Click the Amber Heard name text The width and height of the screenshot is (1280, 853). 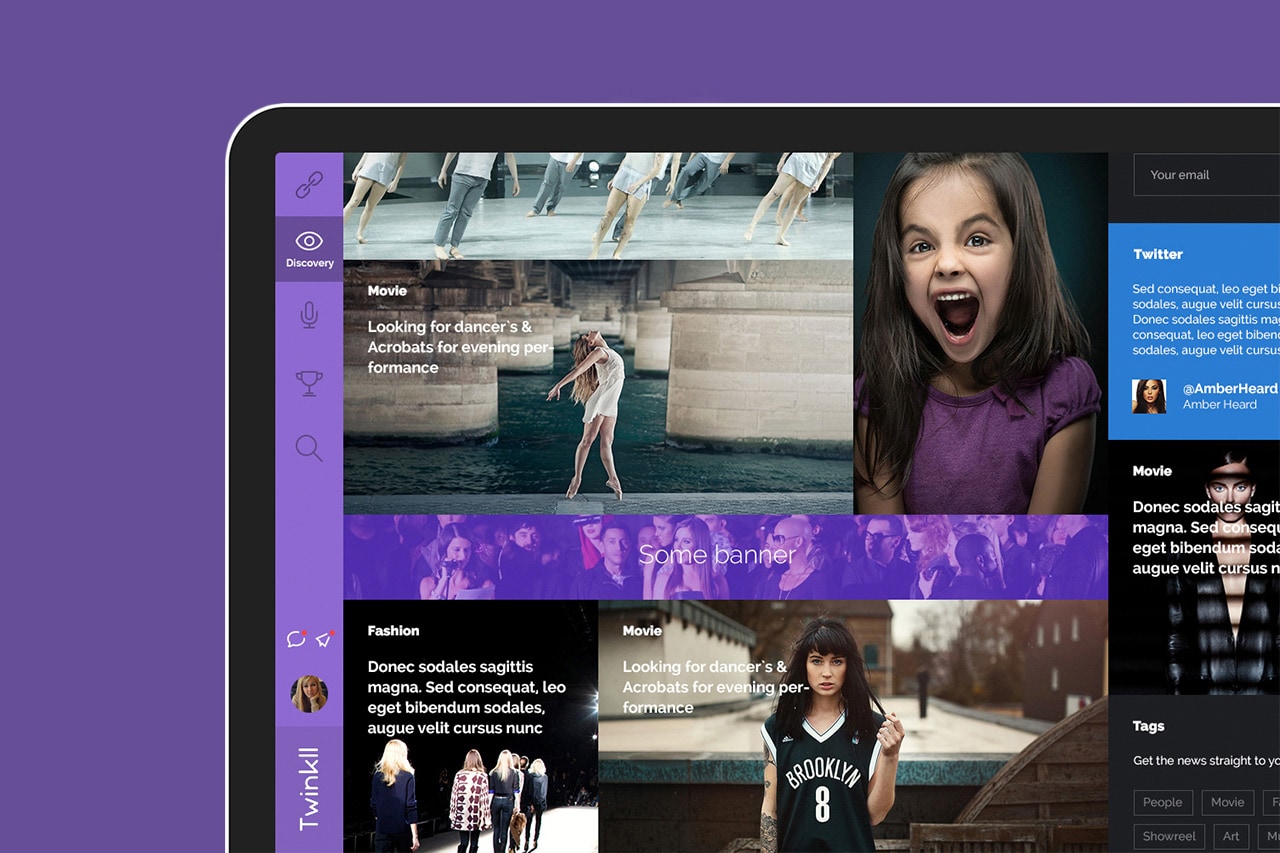point(1220,405)
